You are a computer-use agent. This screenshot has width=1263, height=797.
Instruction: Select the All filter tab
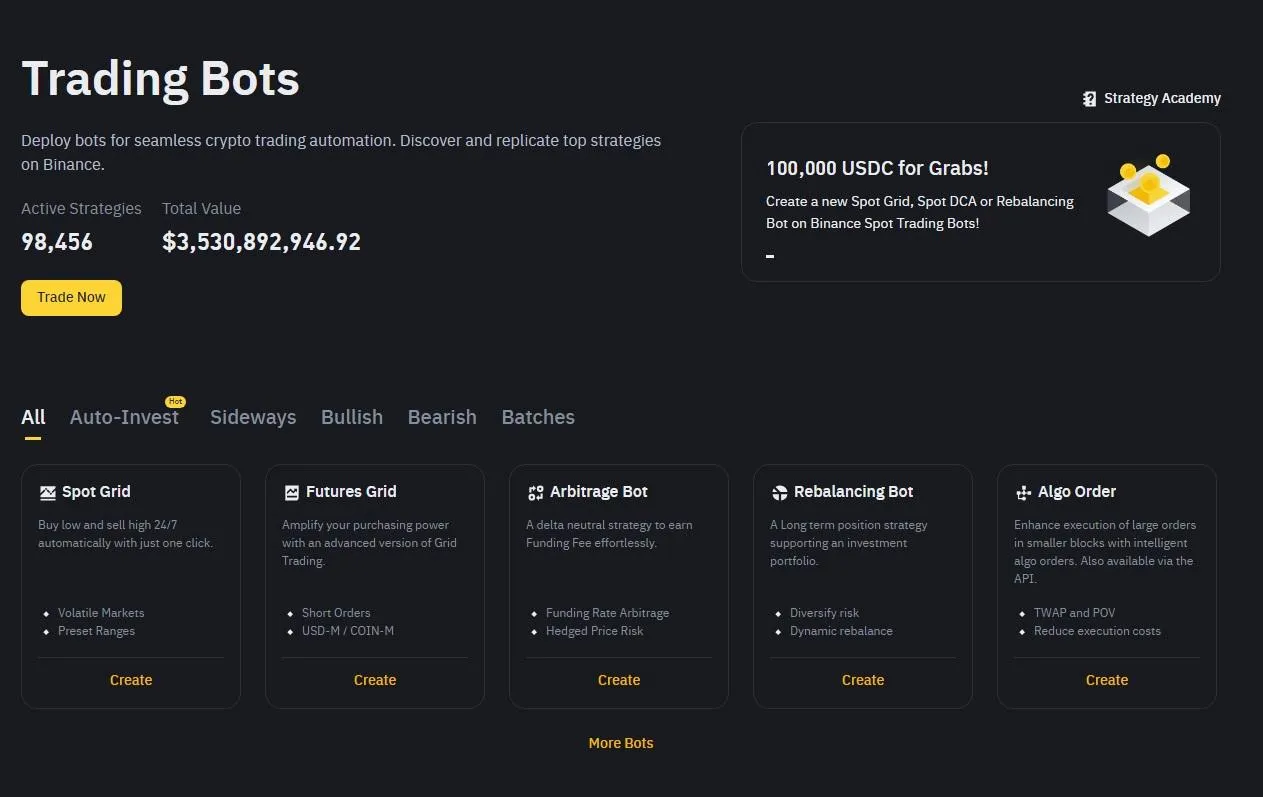[33, 417]
